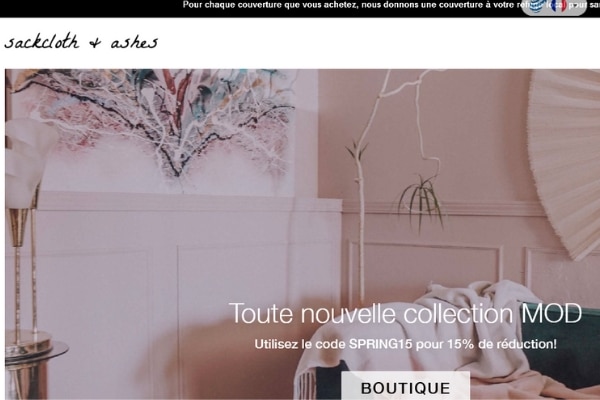The height and width of the screenshot is (400, 600).
Task: Click the BOUTIQUE button
Action: tap(406, 387)
